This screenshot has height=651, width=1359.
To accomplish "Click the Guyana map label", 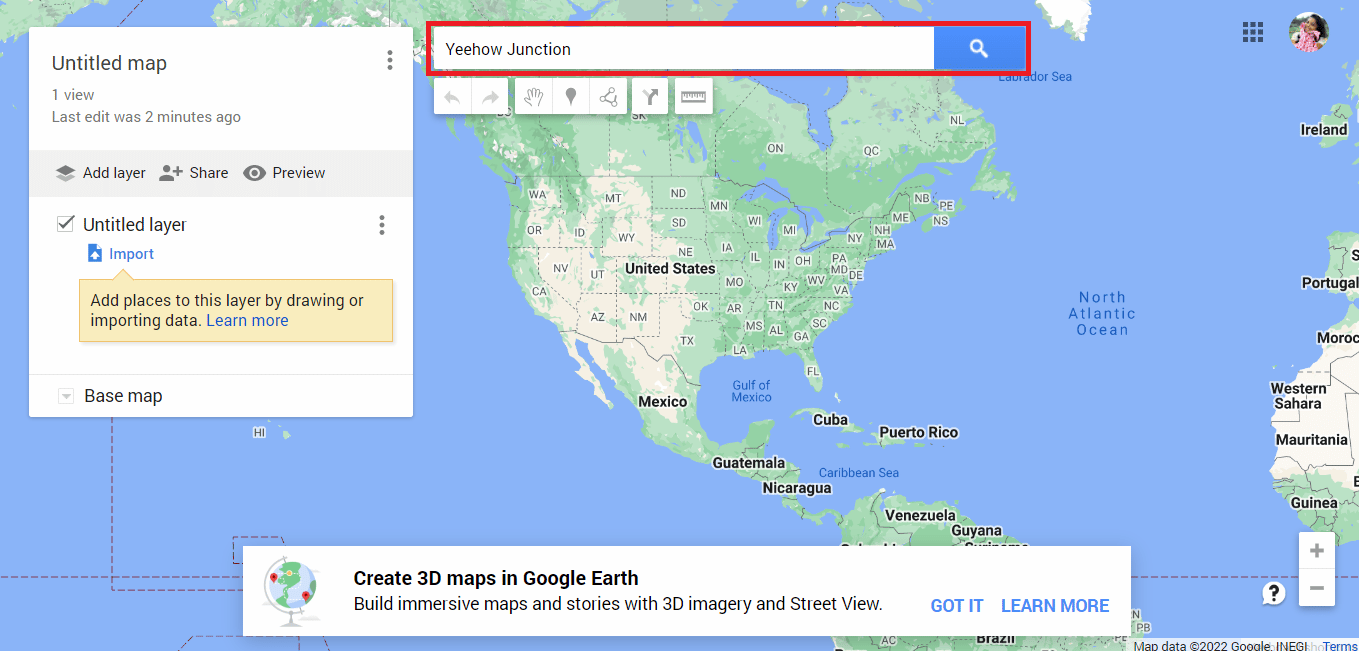I will (976, 531).
